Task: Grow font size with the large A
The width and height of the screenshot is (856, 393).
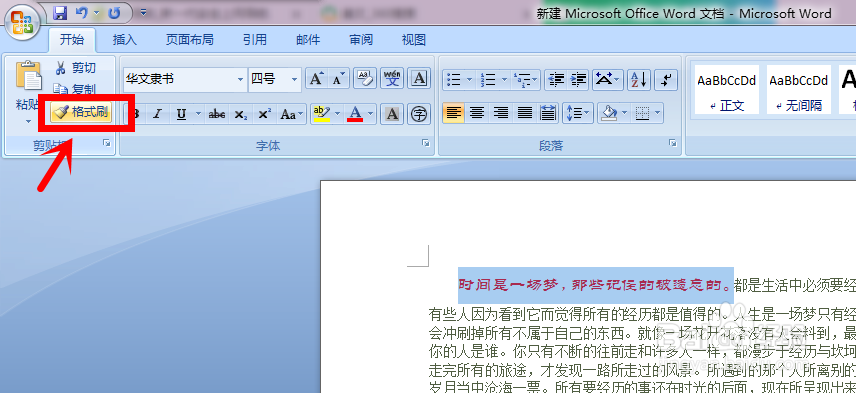Action: click(x=316, y=79)
